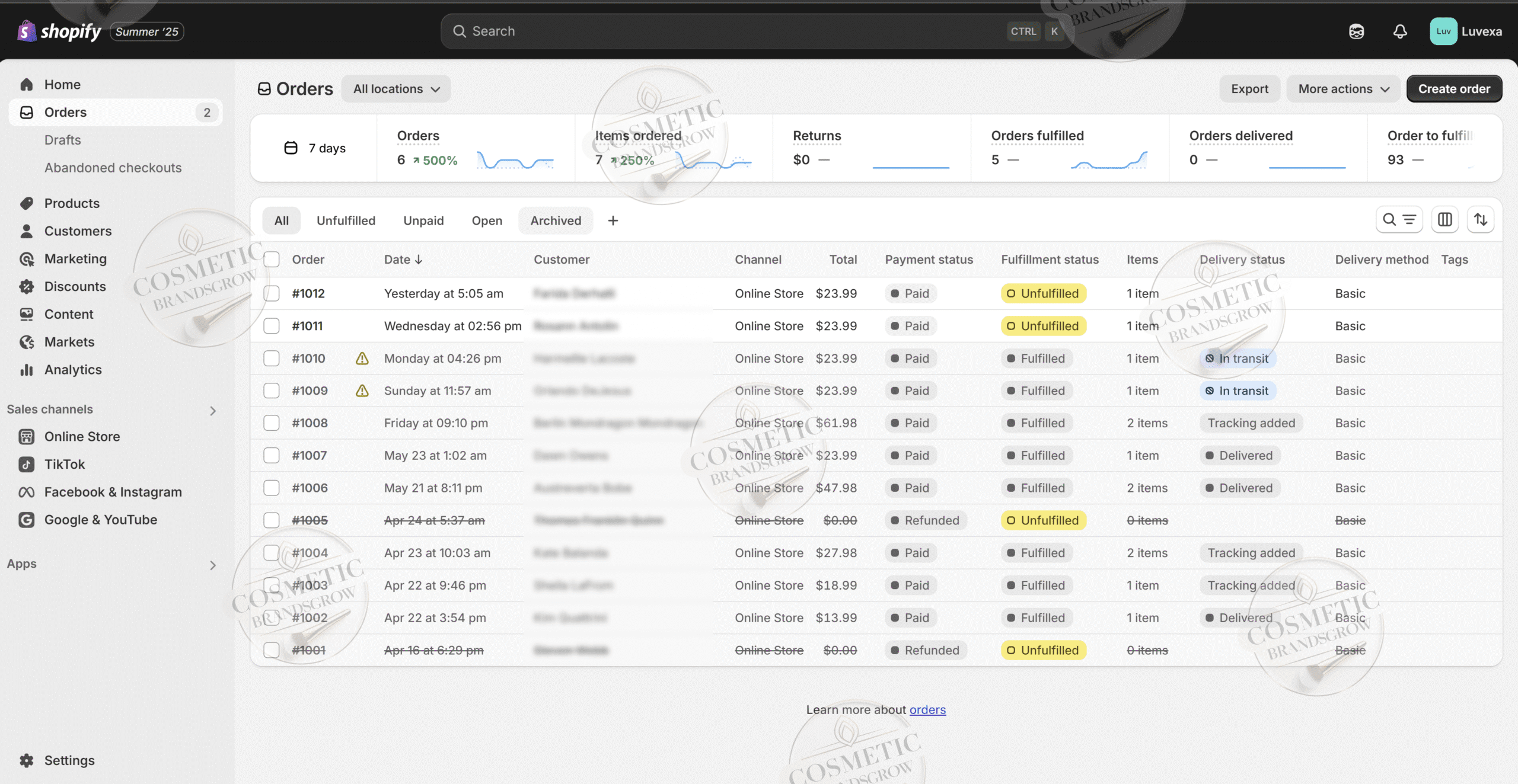Viewport: 1518px width, 784px height.
Task: Open Settings gear in sidebar
Action: coord(26,760)
